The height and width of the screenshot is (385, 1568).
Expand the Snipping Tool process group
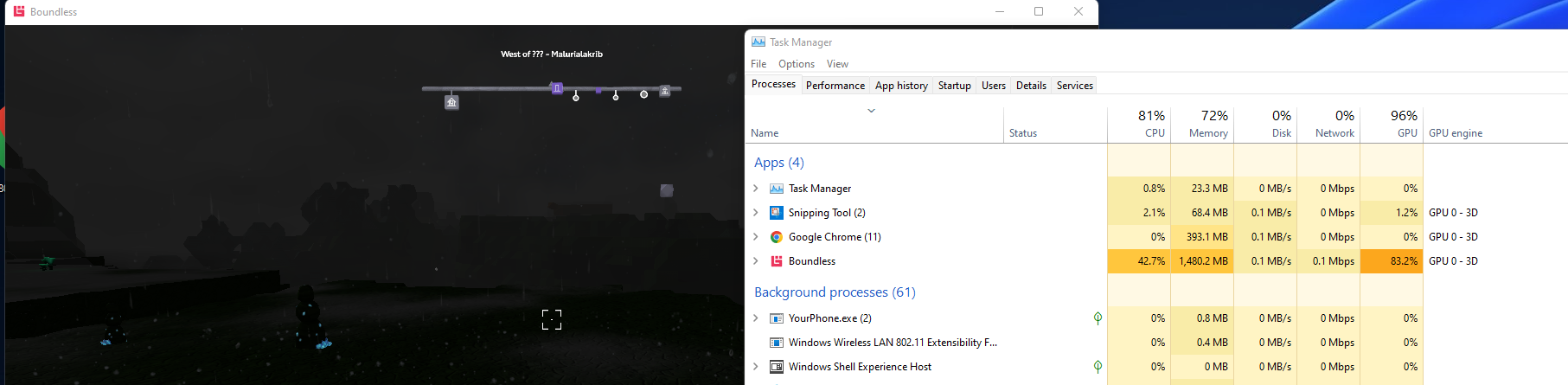click(x=756, y=213)
